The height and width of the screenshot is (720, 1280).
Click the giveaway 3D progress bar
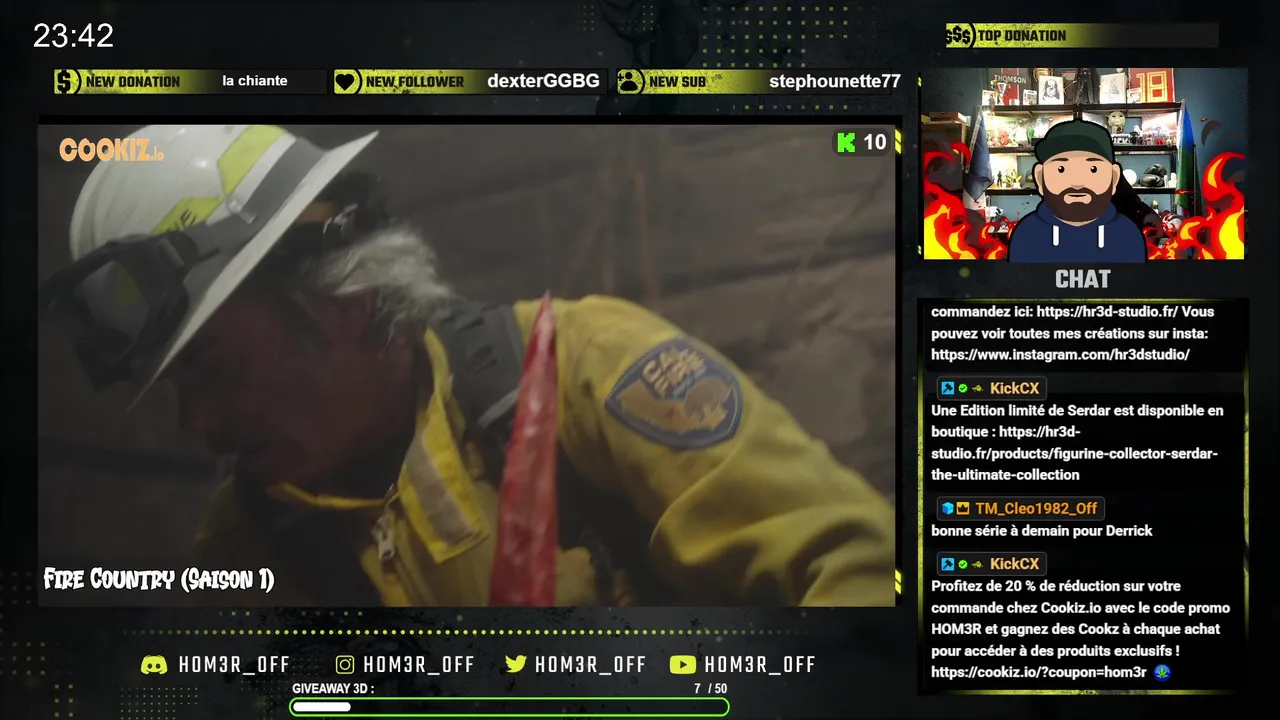[509, 707]
